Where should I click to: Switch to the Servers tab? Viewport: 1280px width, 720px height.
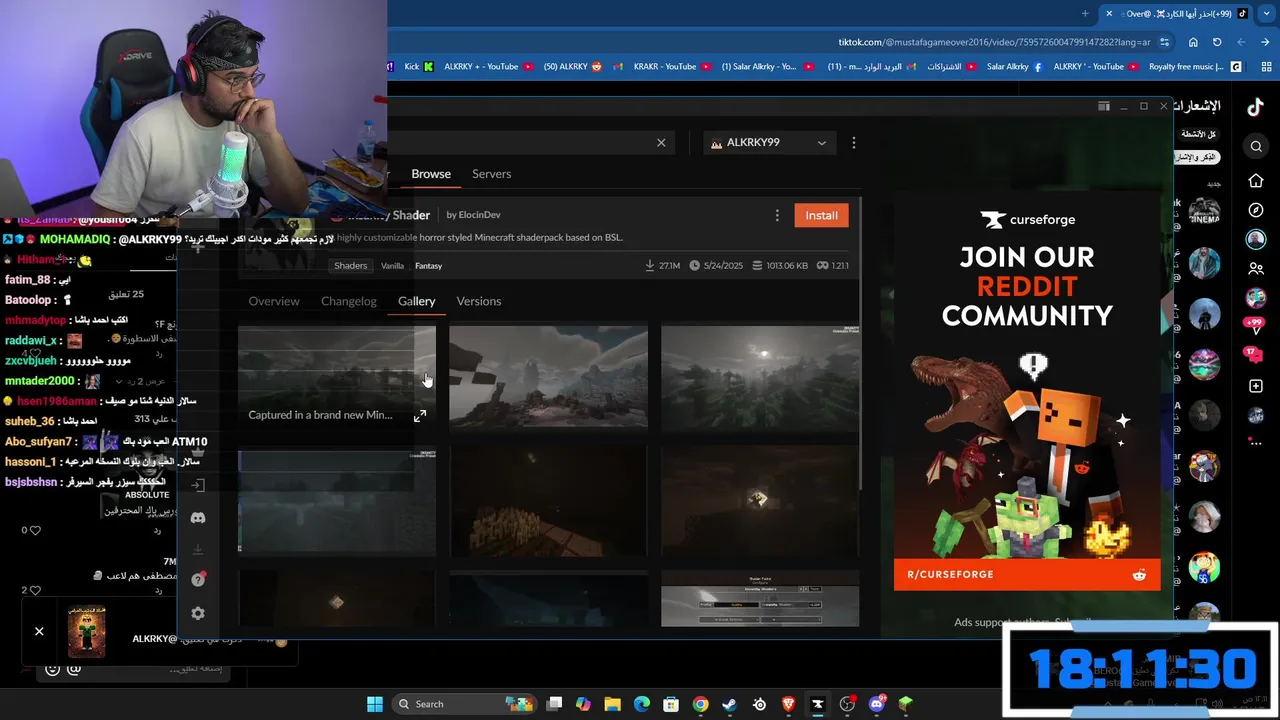click(491, 174)
